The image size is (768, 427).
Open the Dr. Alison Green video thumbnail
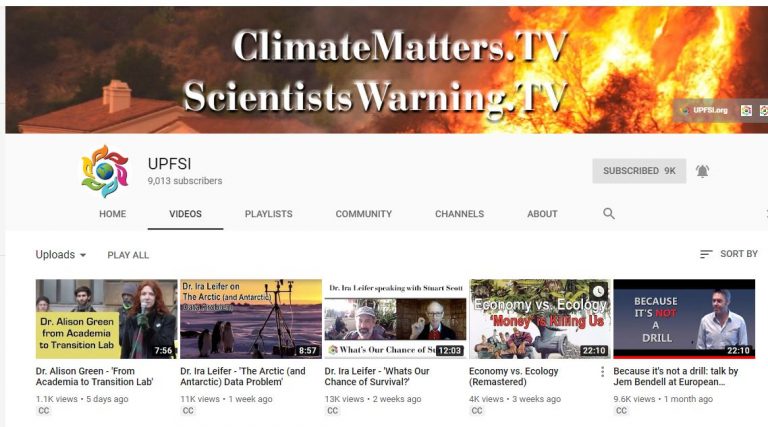point(106,319)
